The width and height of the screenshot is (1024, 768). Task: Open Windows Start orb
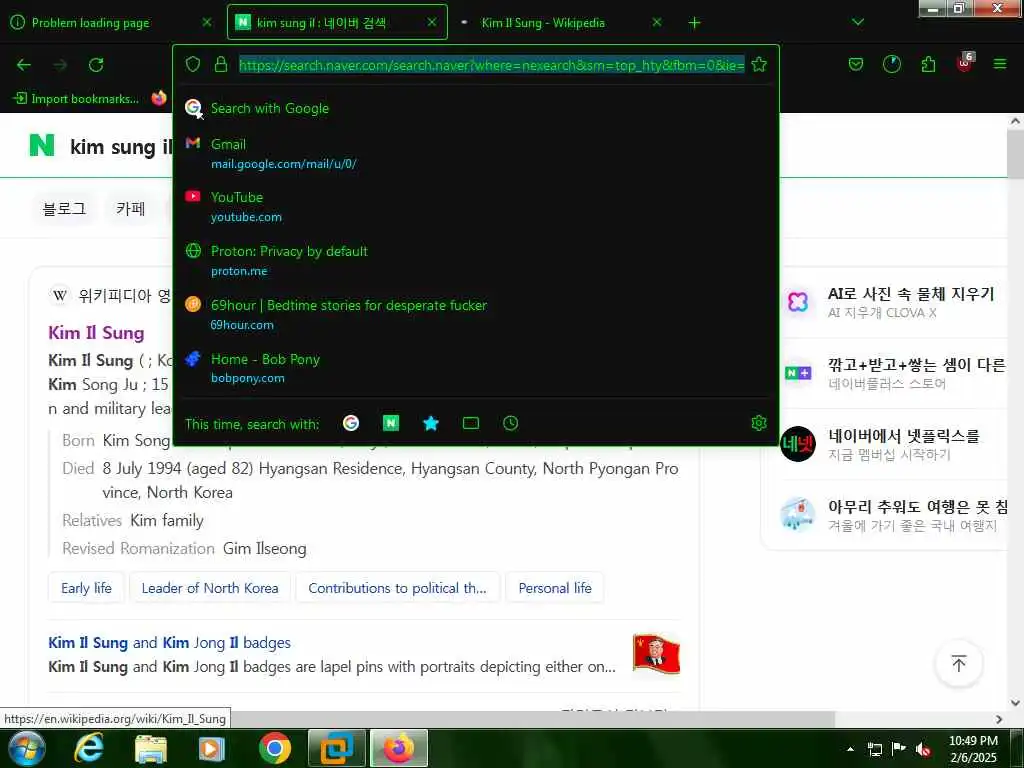point(25,748)
